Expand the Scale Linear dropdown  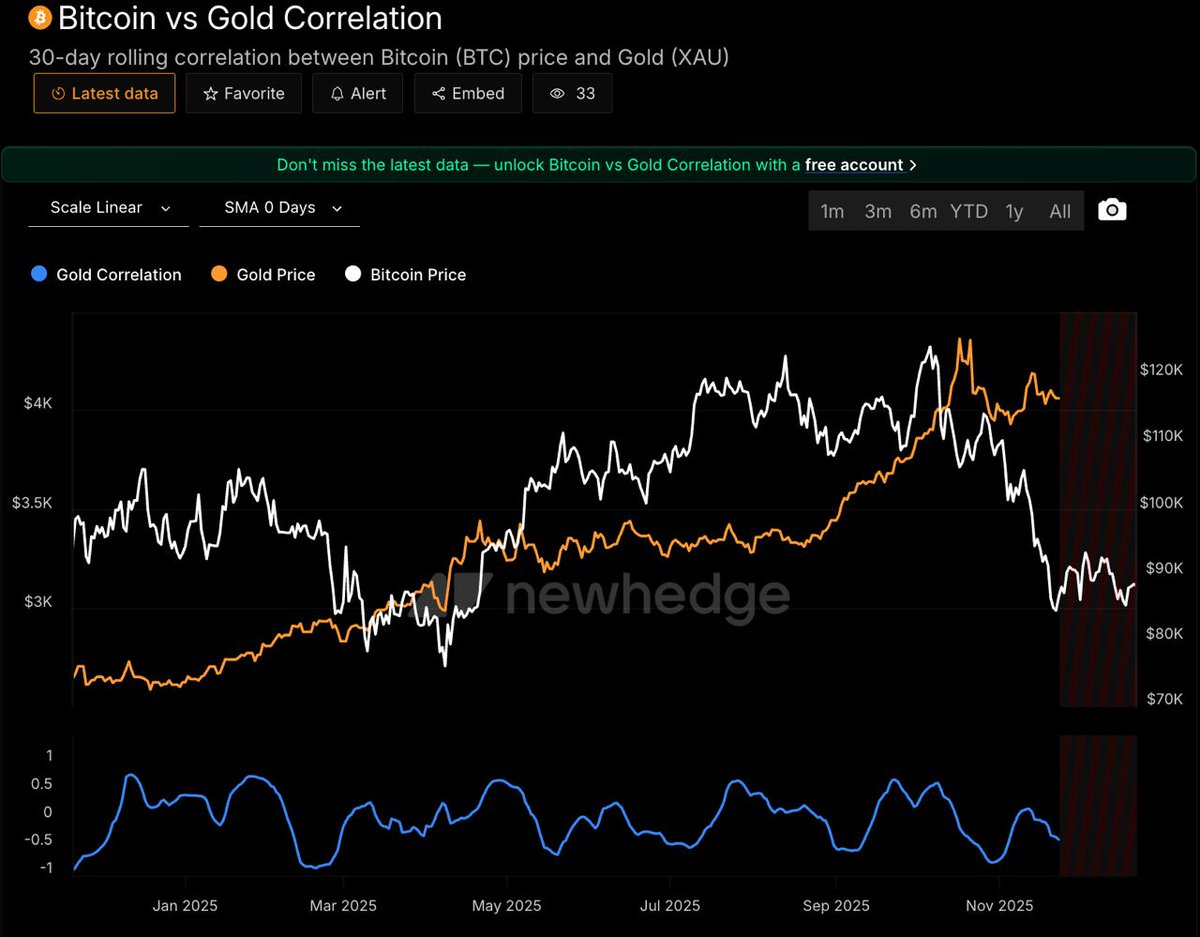click(108, 208)
